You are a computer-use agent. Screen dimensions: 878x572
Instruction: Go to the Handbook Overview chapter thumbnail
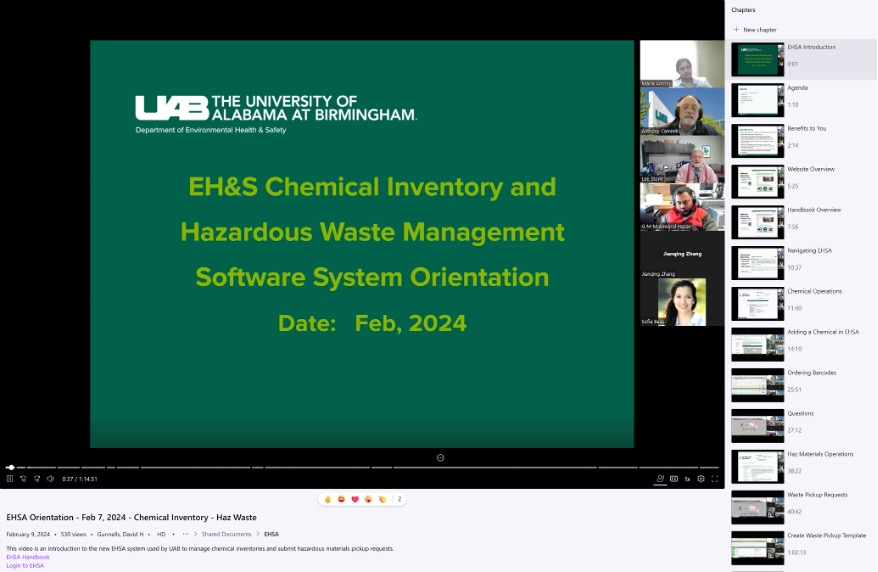pos(758,222)
